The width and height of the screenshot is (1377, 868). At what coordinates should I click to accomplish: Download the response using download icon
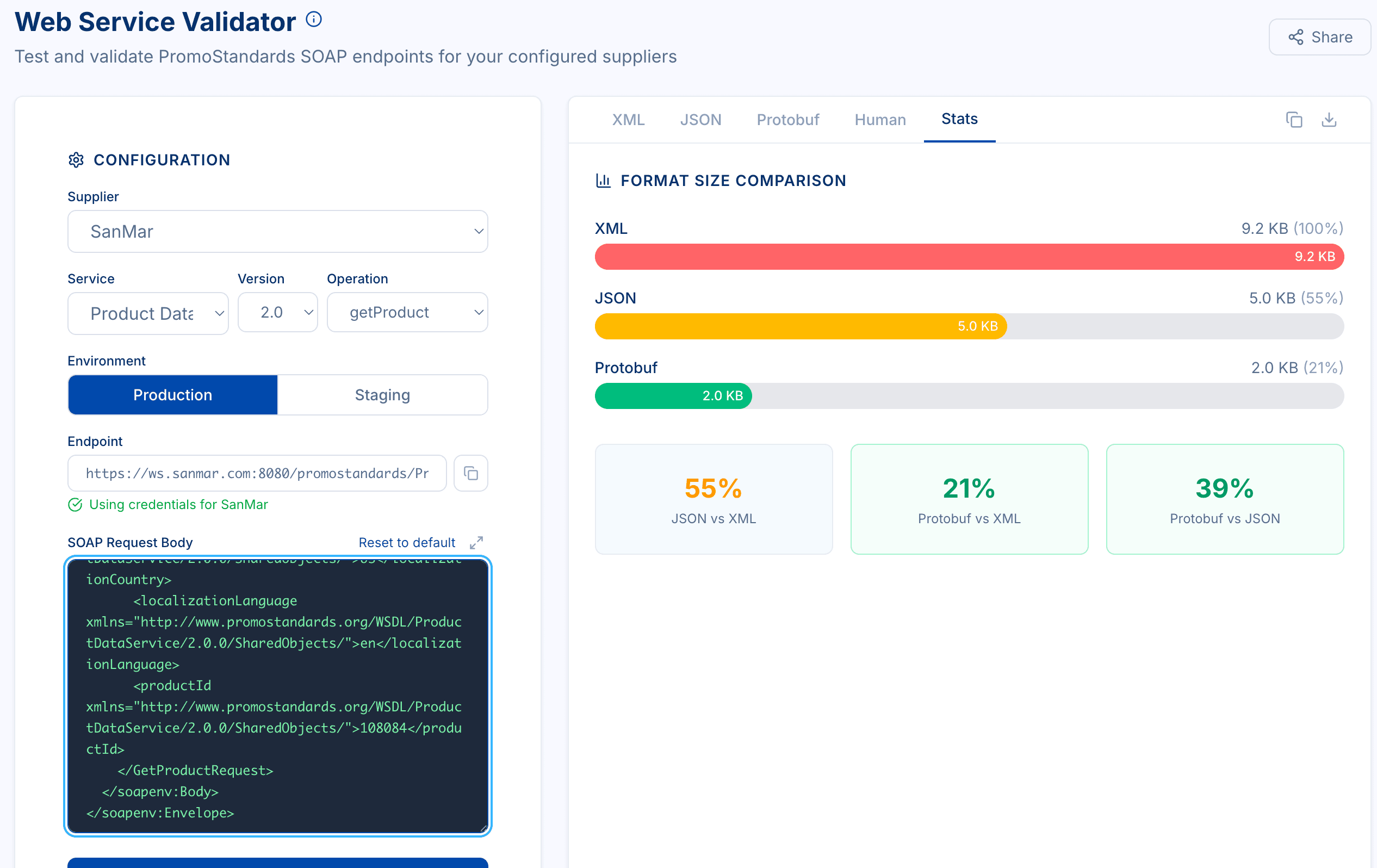1329,120
